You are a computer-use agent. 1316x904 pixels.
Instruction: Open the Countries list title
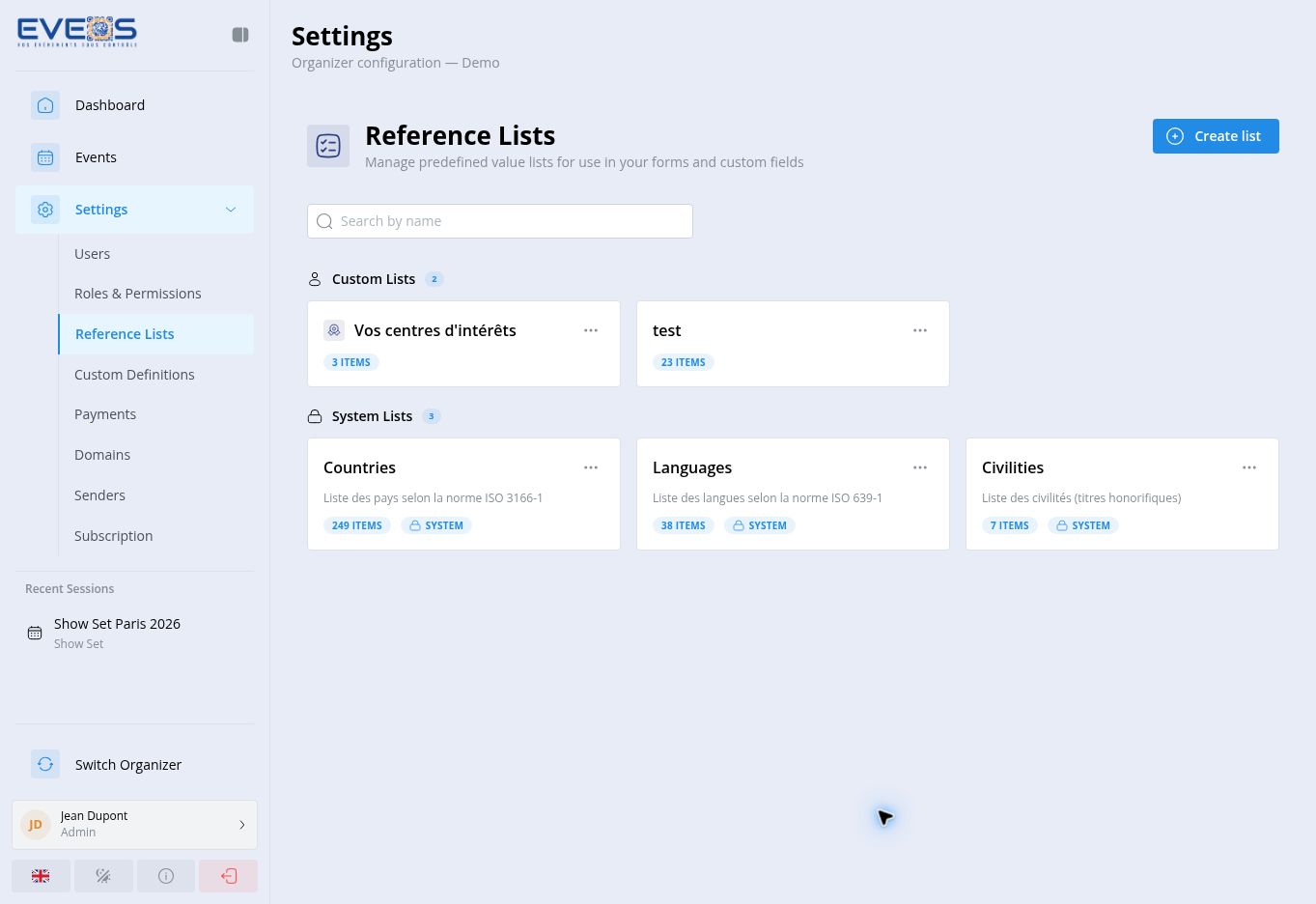(x=359, y=467)
